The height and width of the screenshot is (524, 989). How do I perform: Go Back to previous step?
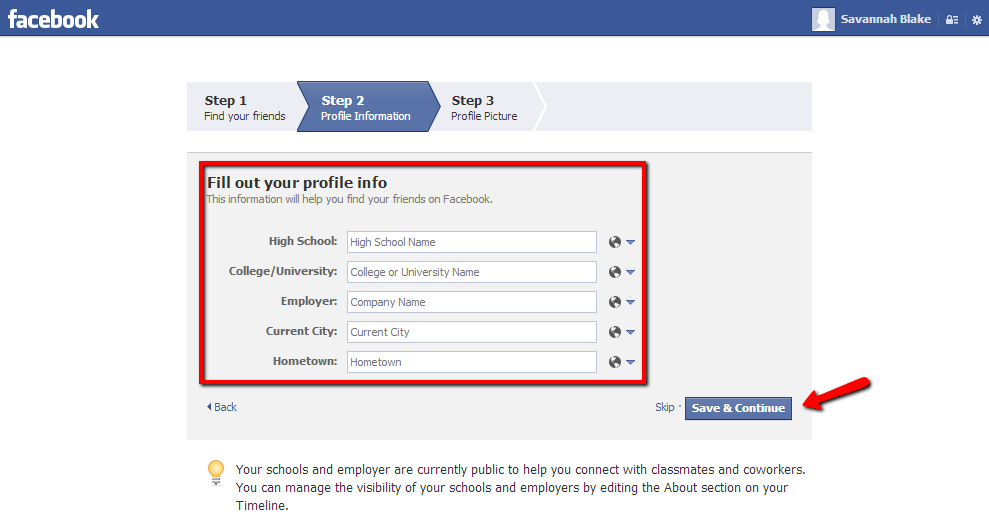221,407
